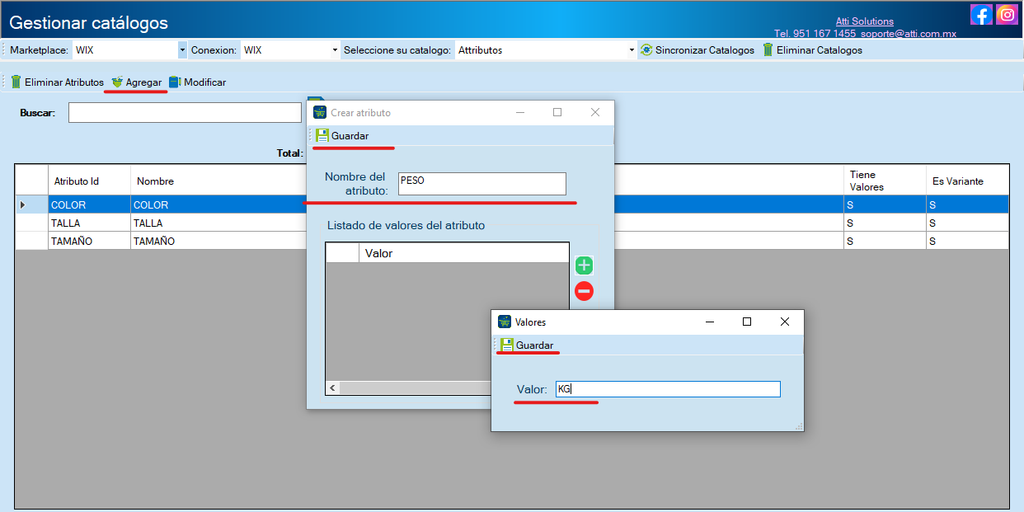The image size is (1024, 512).
Task: Open the Instagram icon link
Action: pyautogui.click(x=1007, y=14)
